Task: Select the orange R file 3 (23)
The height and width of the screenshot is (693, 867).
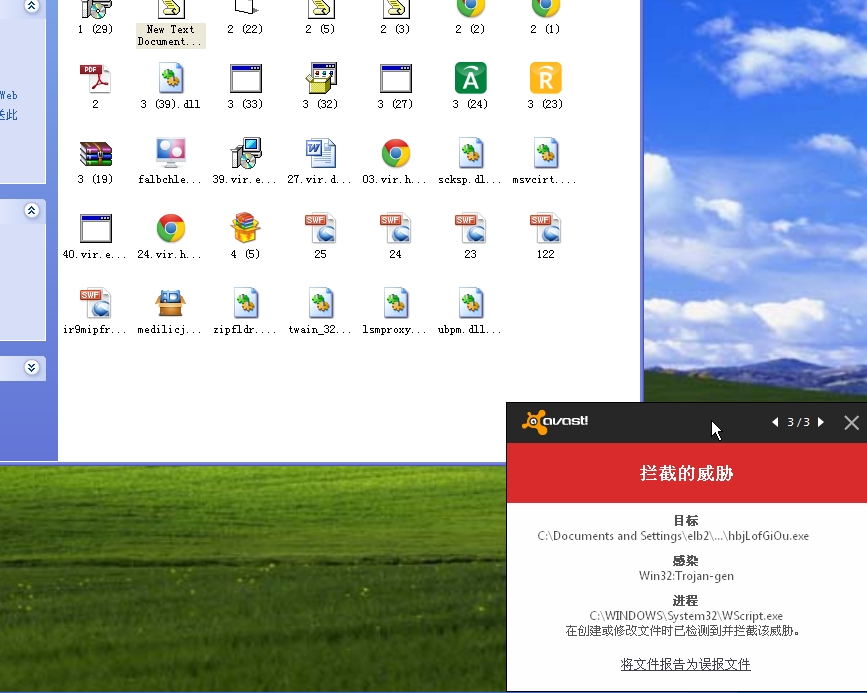Action: (x=545, y=78)
